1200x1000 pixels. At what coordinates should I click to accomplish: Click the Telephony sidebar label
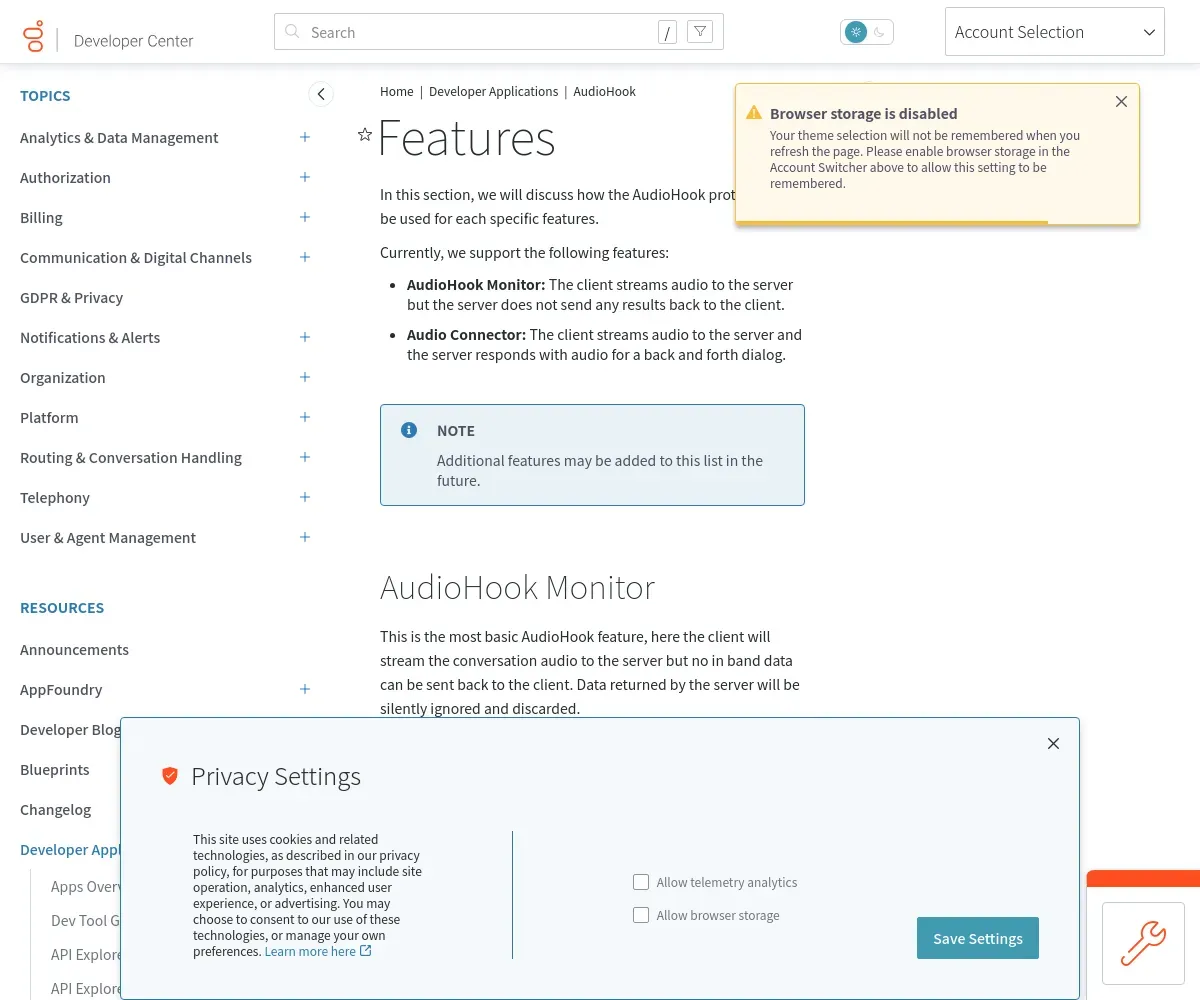[55, 497]
